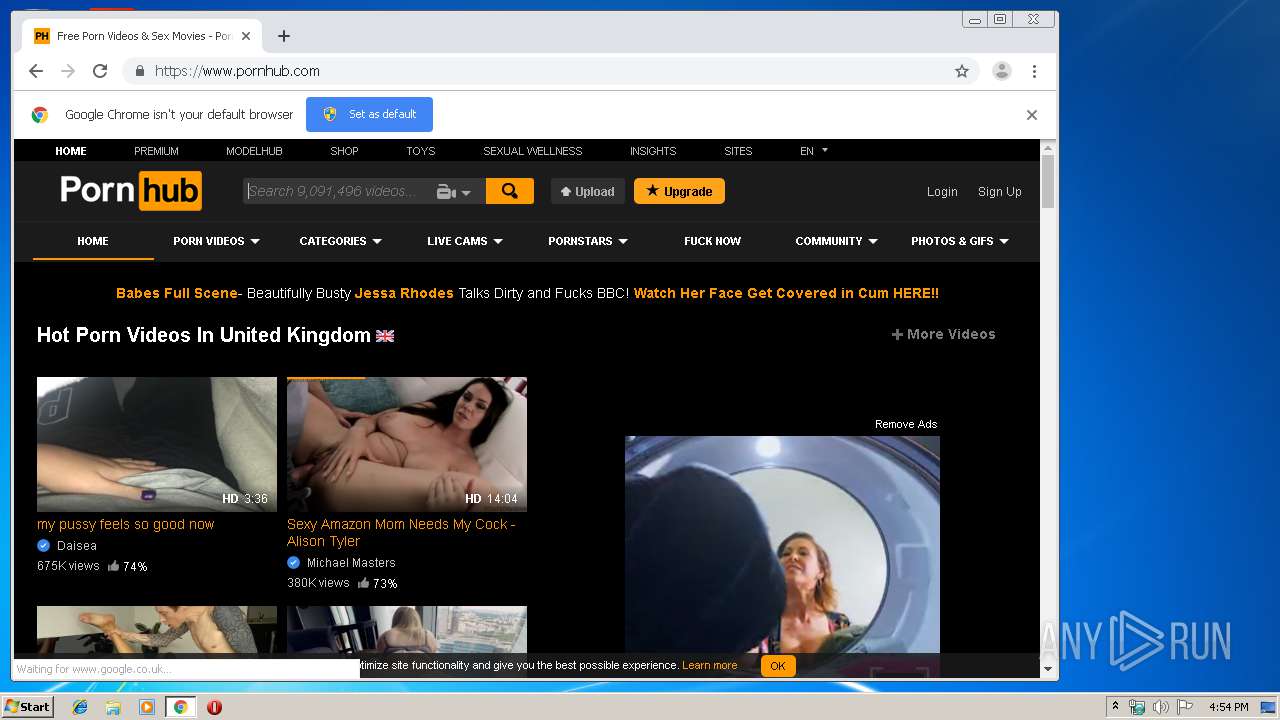Bookmark this page with the star

pyautogui.click(x=962, y=71)
